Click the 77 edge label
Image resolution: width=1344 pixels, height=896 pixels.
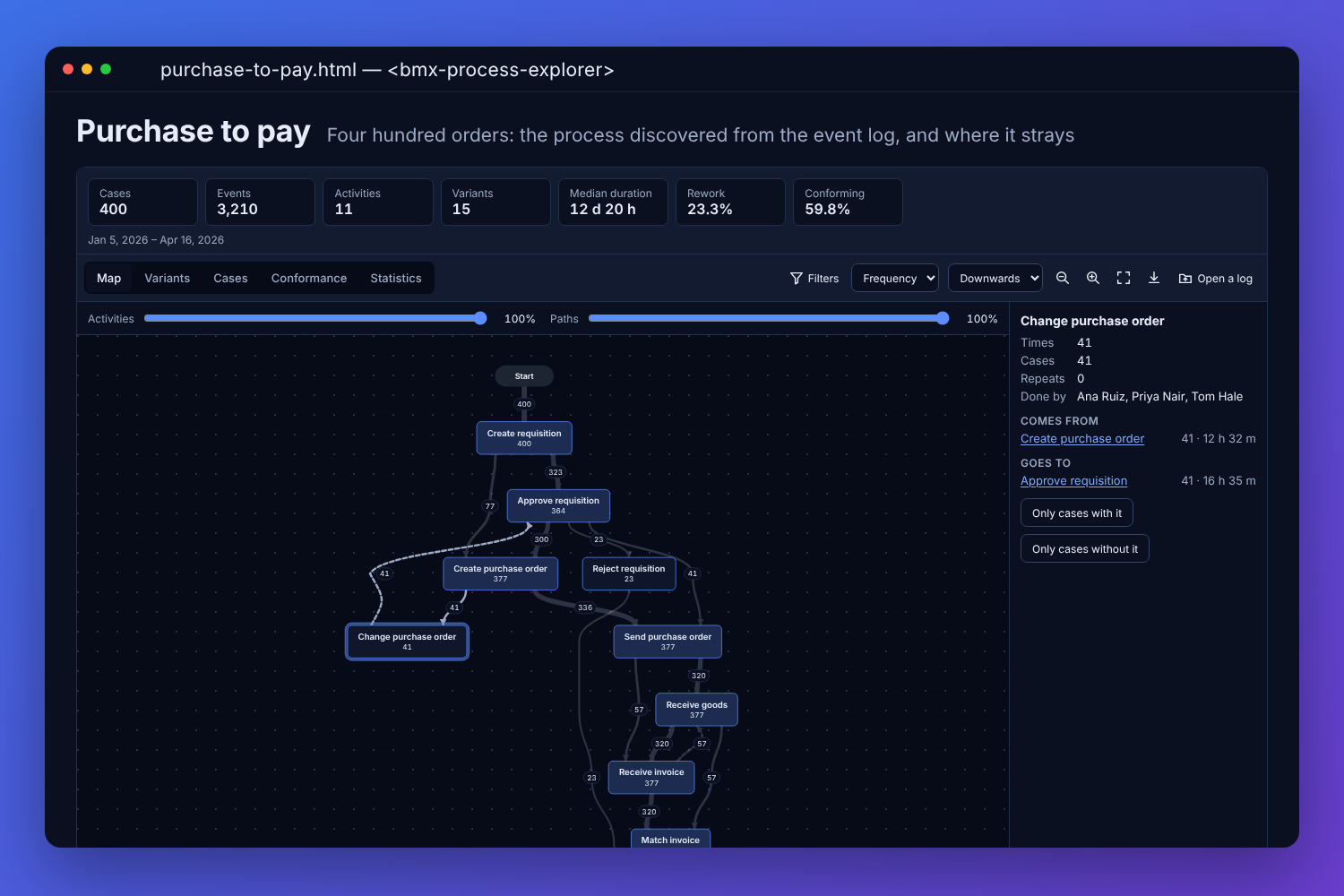click(490, 506)
